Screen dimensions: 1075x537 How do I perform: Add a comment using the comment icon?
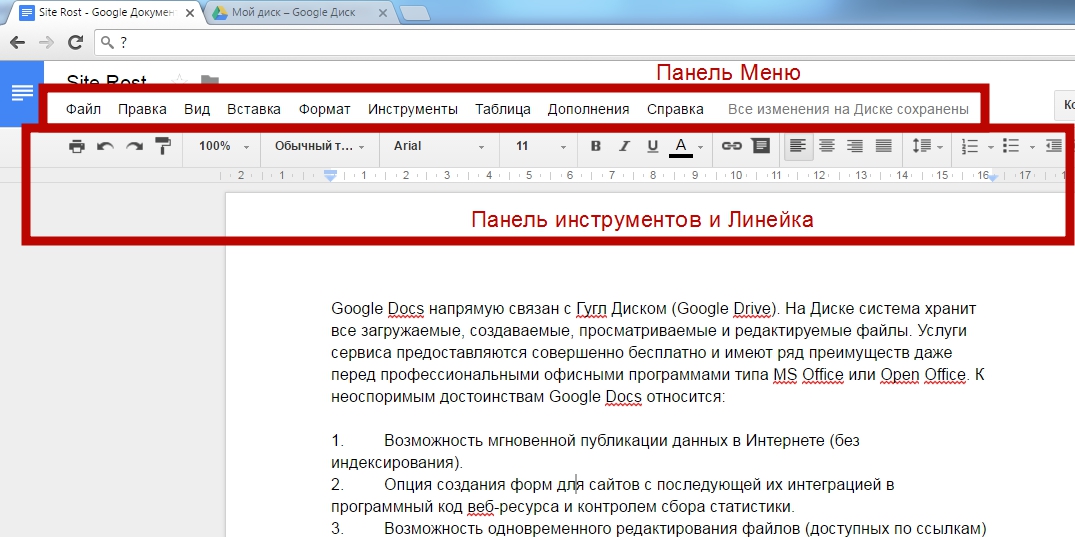tap(761, 146)
